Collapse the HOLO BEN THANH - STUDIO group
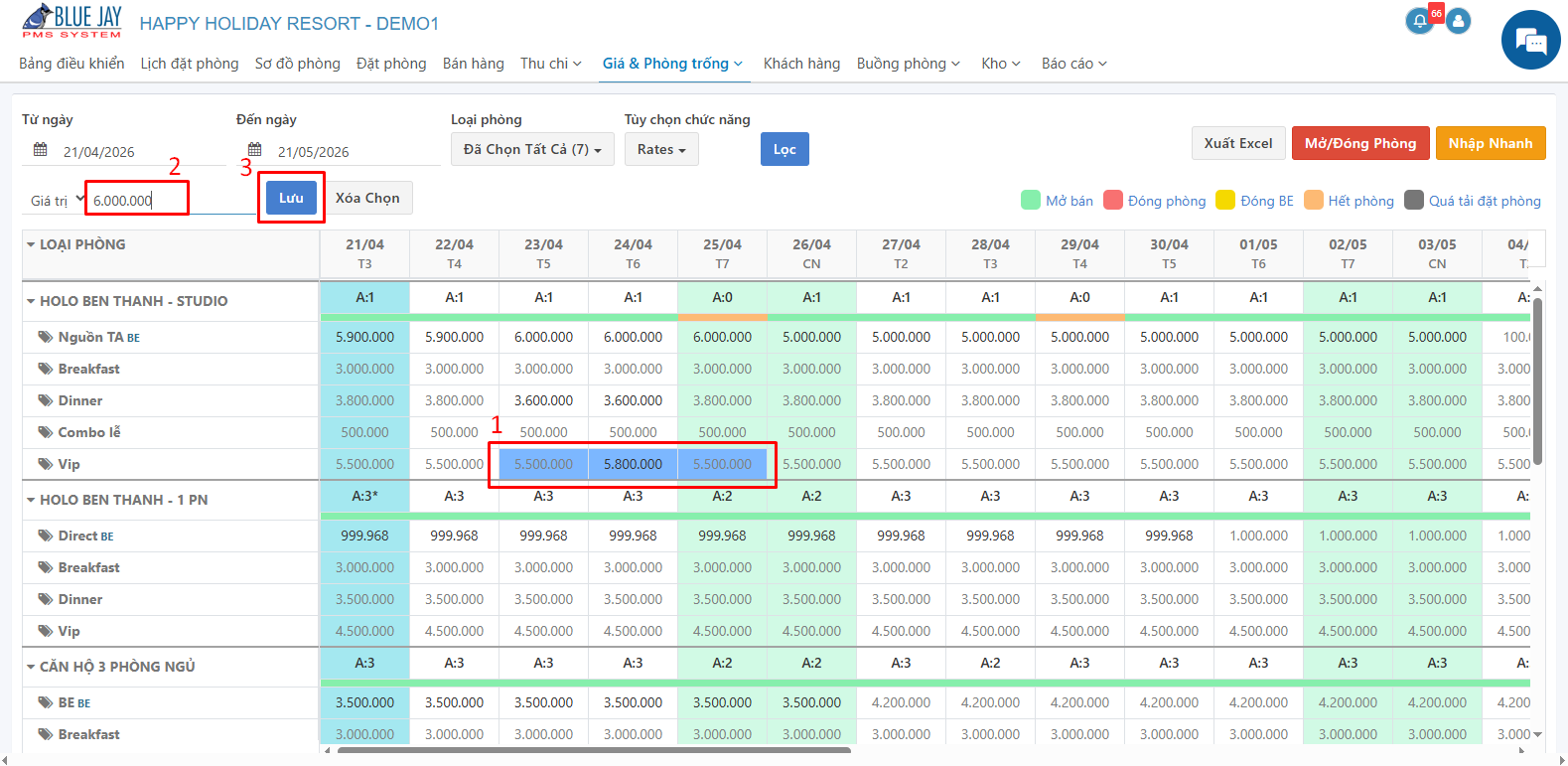The width and height of the screenshot is (1568, 766). pos(31,301)
